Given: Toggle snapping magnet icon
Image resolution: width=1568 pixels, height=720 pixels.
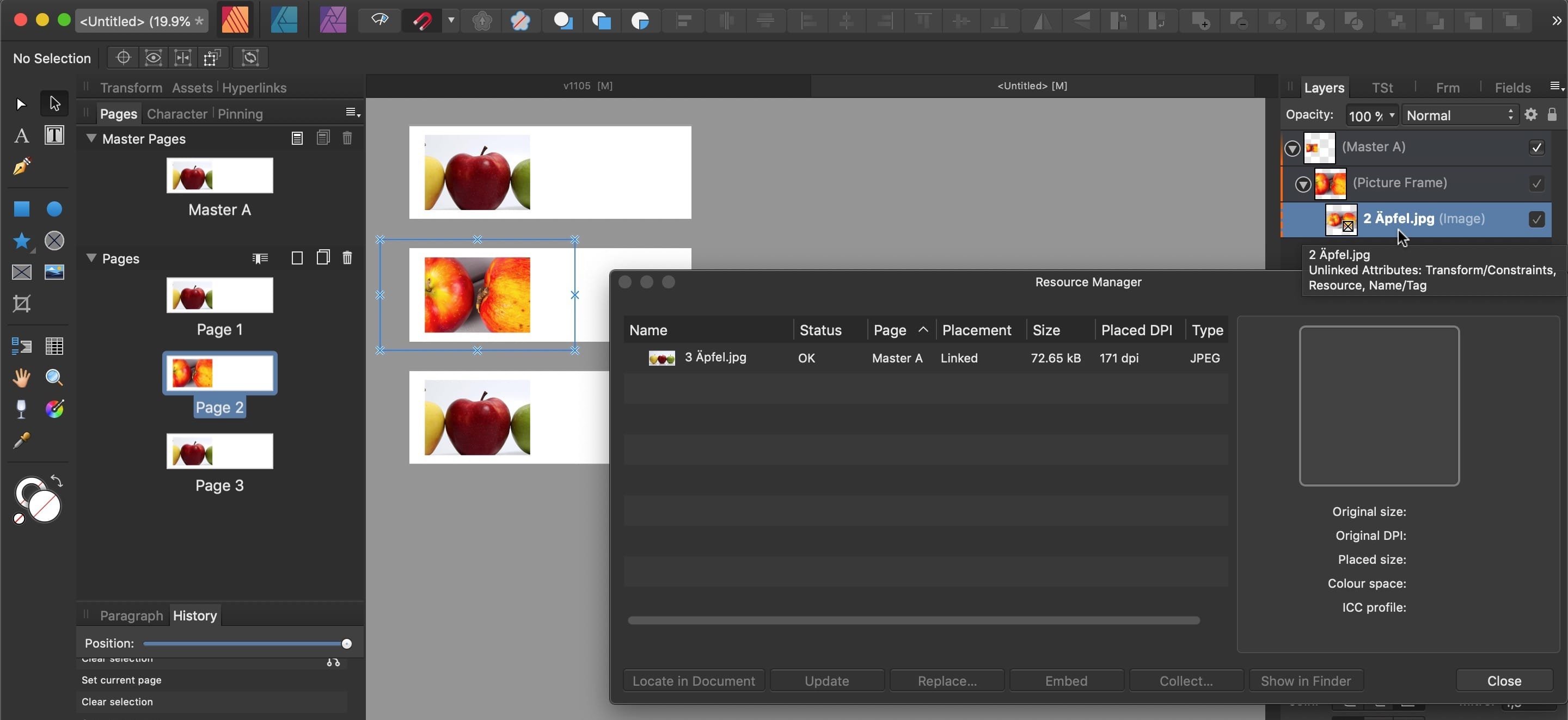Looking at the screenshot, I should tap(422, 21).
